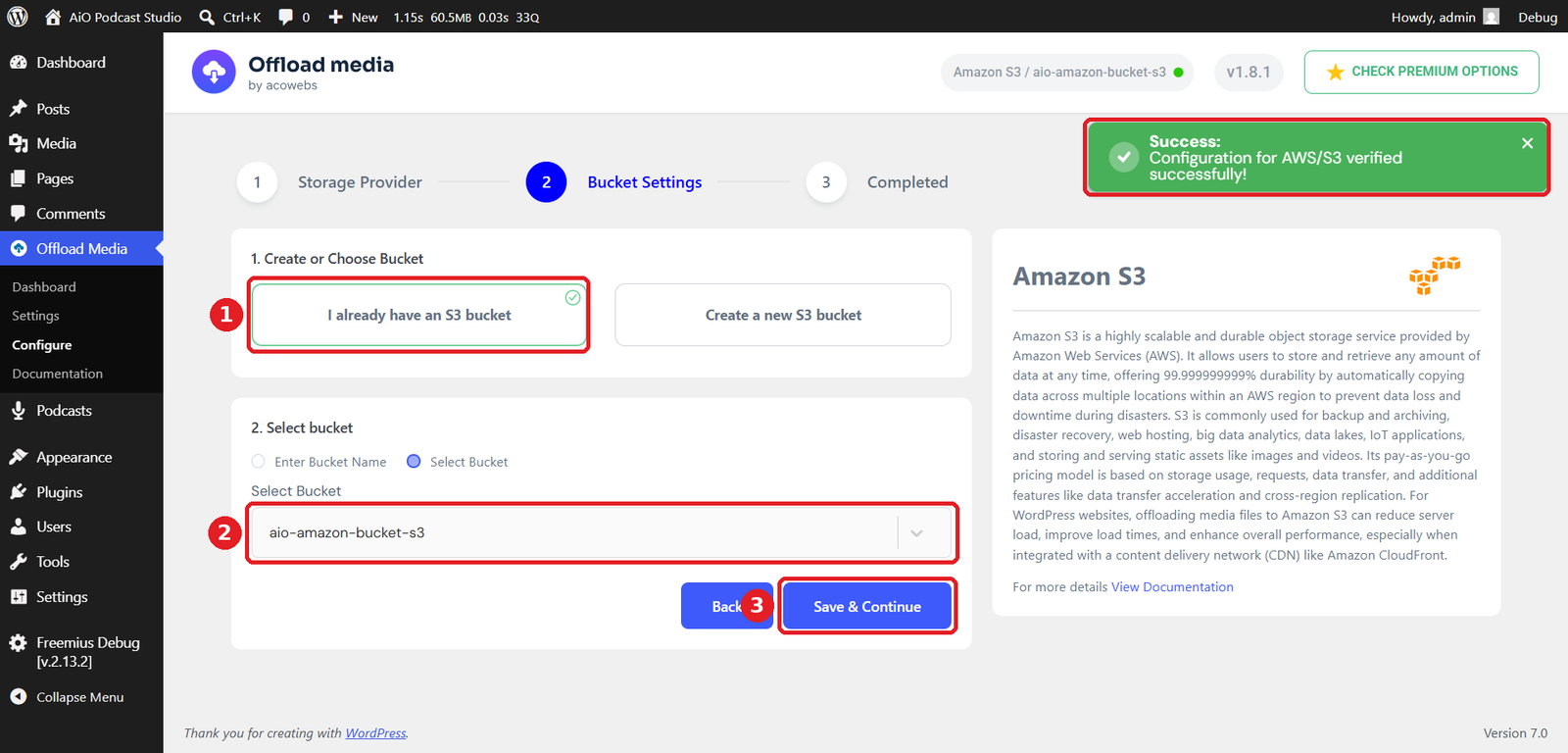Image resolution: width=1568 pixels, height=753 pixels.
Task: Click the Offload Media cloud icon in sidebar
Action: tap(19, 249)
